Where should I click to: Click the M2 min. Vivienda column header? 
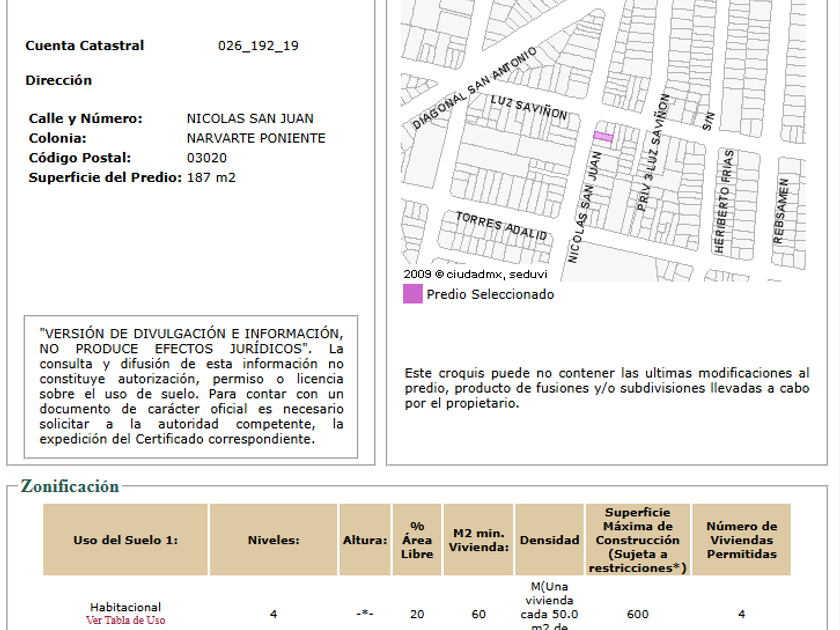pyautogui.click(x=478, y=540)
